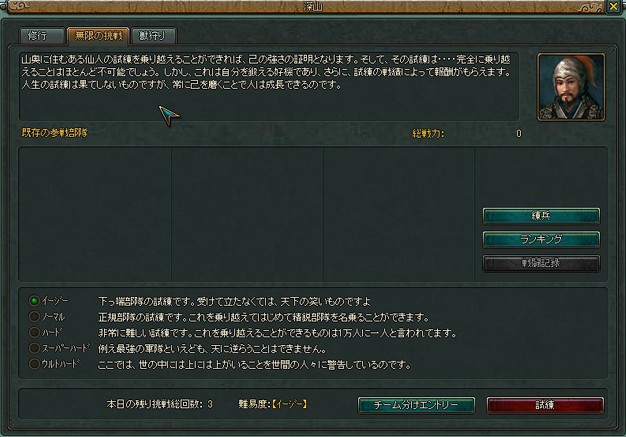Open the 獣狩り tab

coord(153,36)
